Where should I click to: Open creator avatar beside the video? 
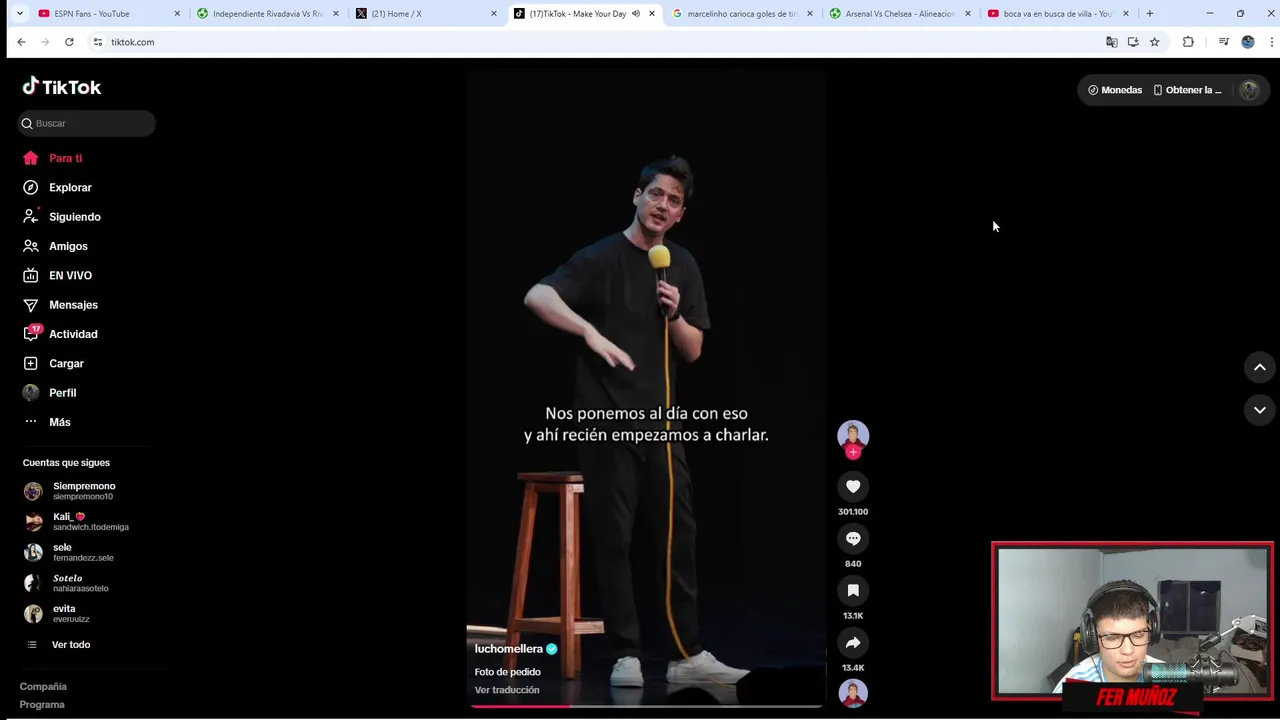[853, 435]
